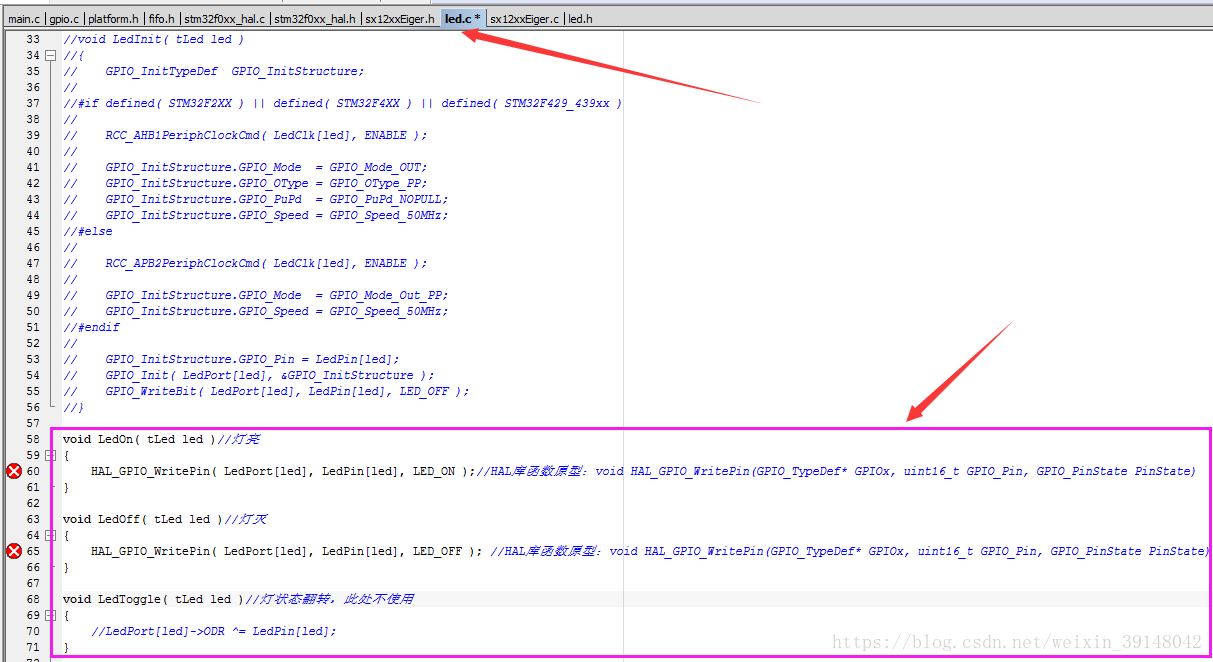Switch to the sx12xxEiger.h tab
The height and width of the screenshot is (662, 1213).
[400, 19]
